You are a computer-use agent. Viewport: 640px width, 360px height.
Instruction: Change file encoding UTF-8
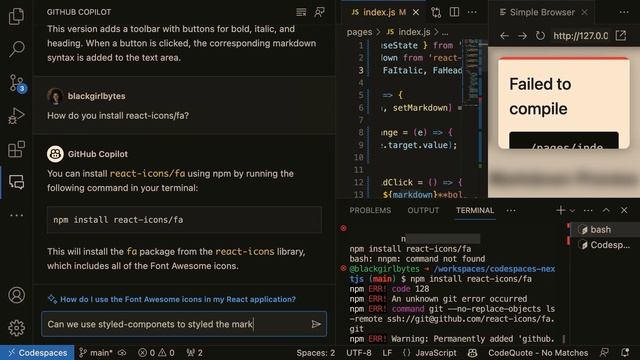pos(359,353)
